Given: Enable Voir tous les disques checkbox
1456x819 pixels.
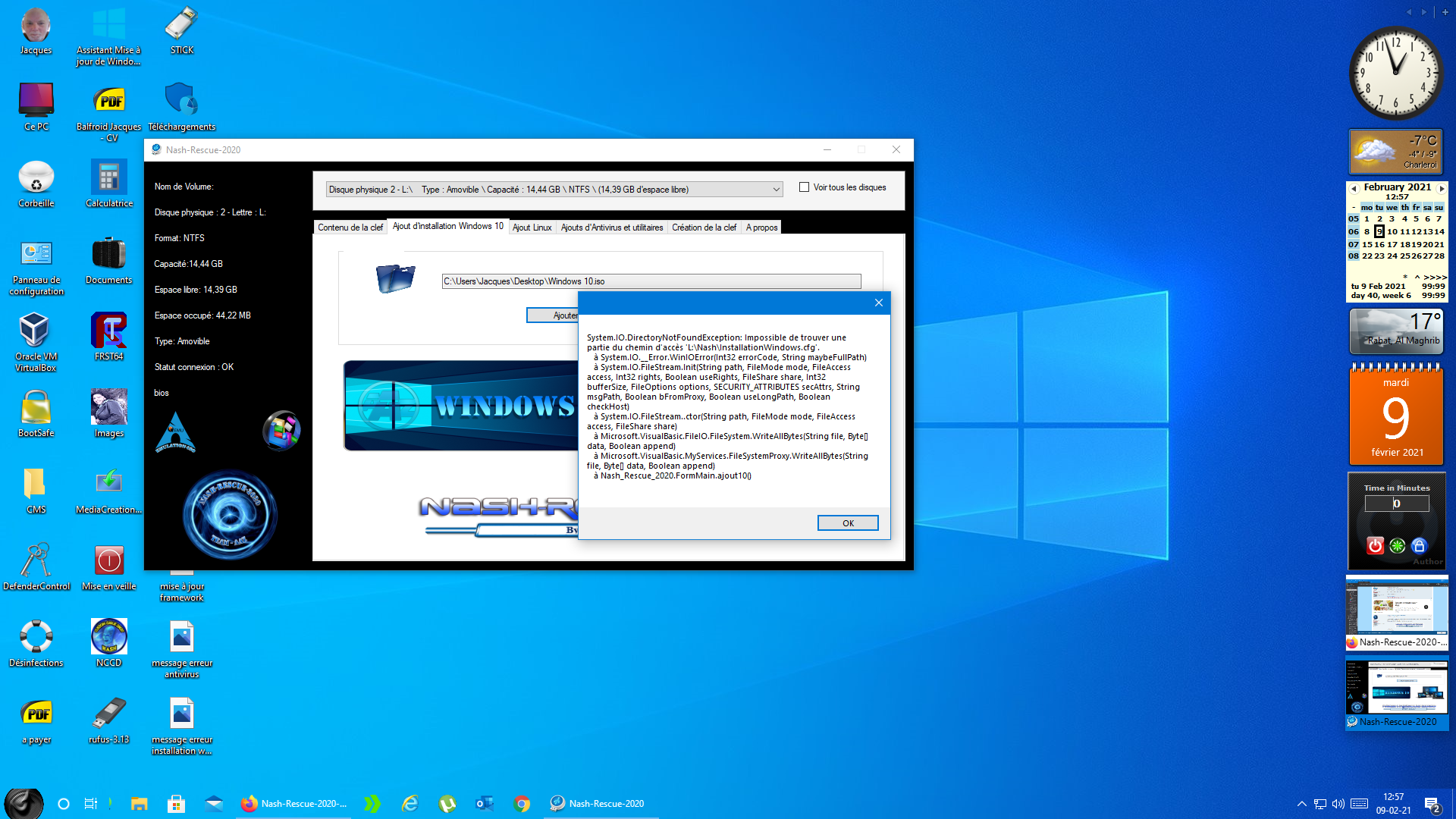Looking at the screenshot, I should click(x=804, y=187).
